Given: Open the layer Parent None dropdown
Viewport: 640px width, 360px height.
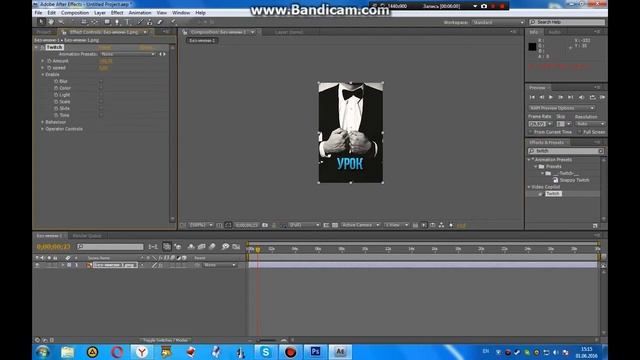Looking at the screenshot, I should click(220, 265).
